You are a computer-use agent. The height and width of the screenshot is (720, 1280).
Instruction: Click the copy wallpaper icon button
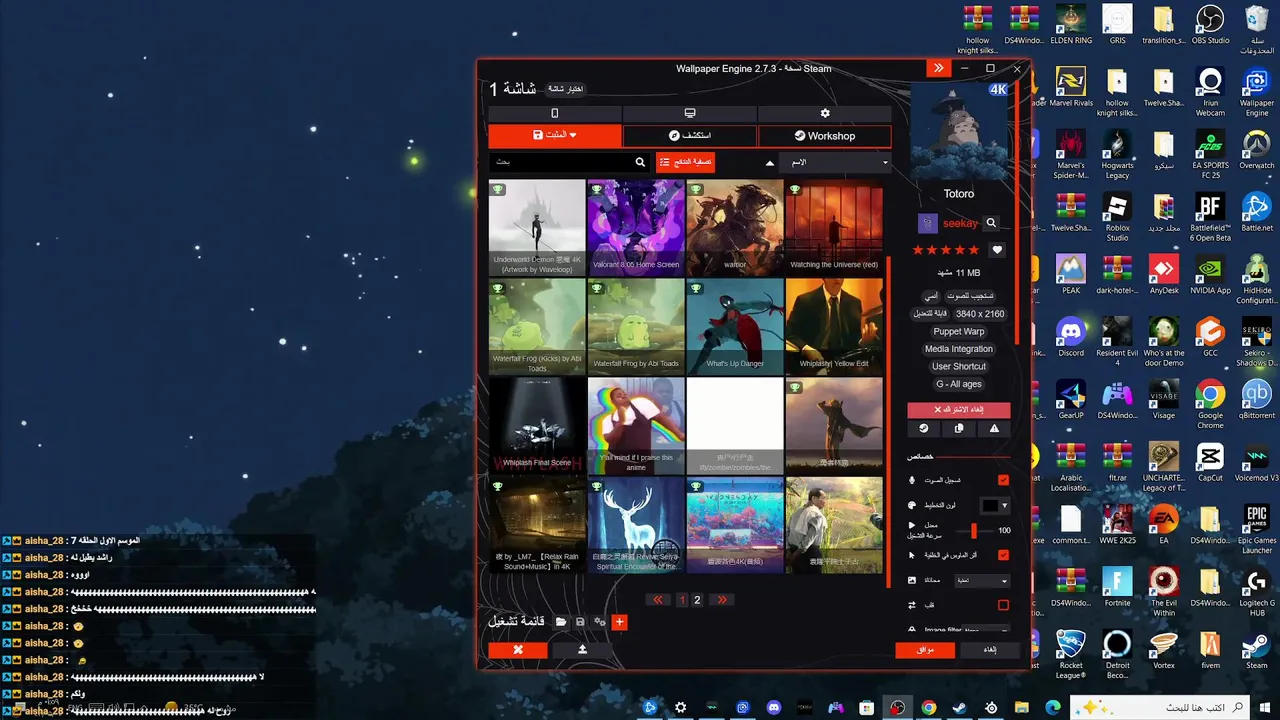coord(959,428)
